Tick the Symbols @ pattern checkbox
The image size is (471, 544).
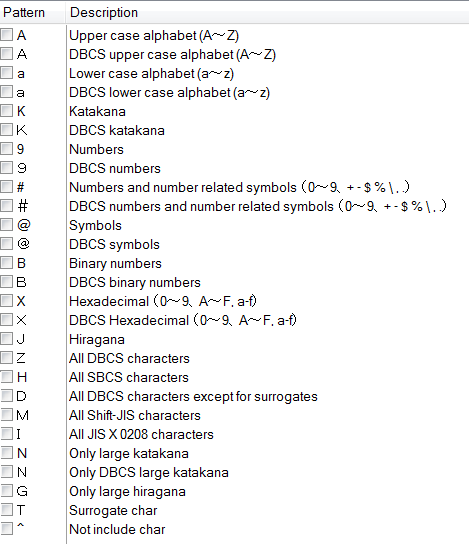[x=6, y=225]
